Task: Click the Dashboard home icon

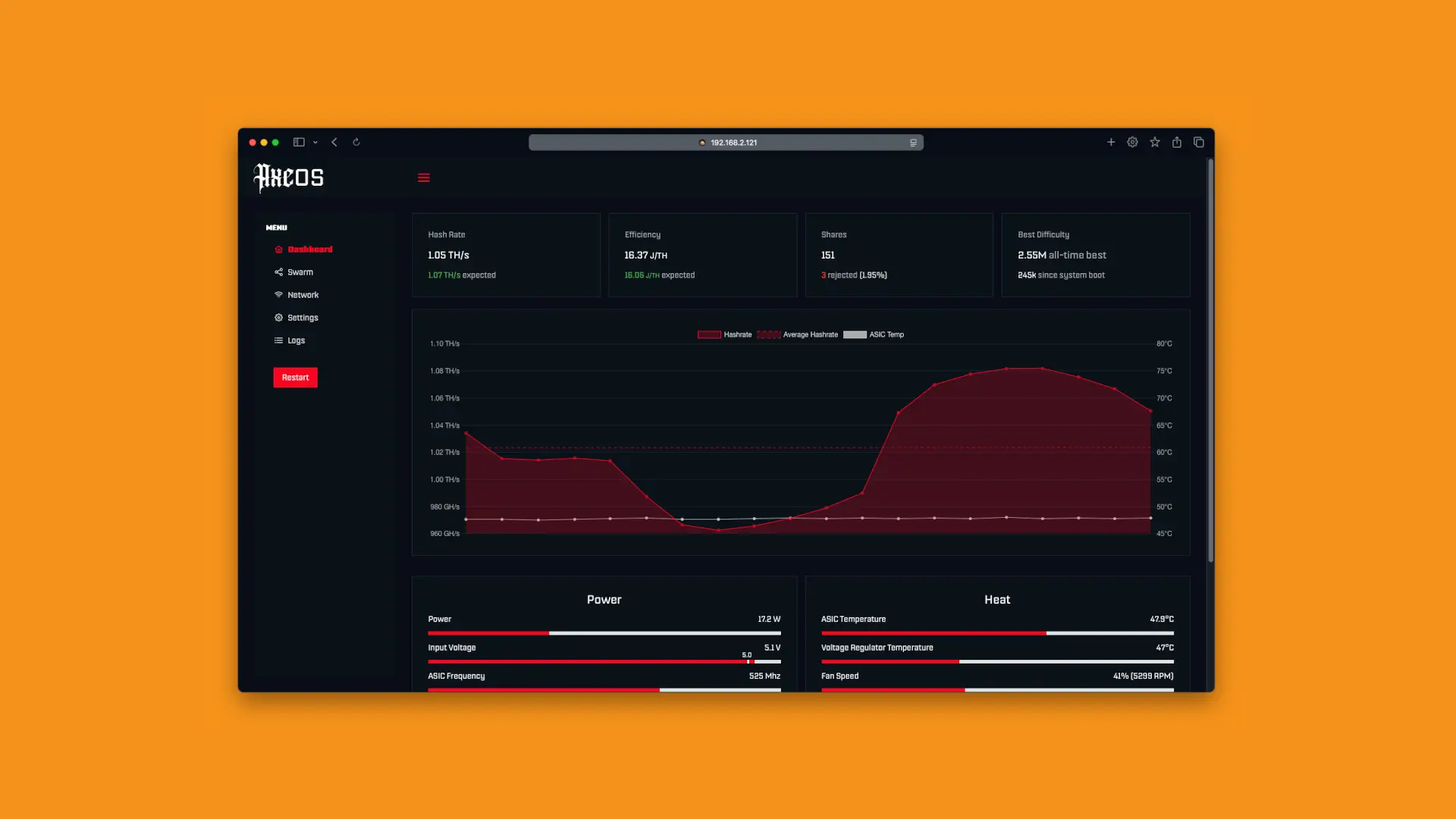Action: pos(277,249)
